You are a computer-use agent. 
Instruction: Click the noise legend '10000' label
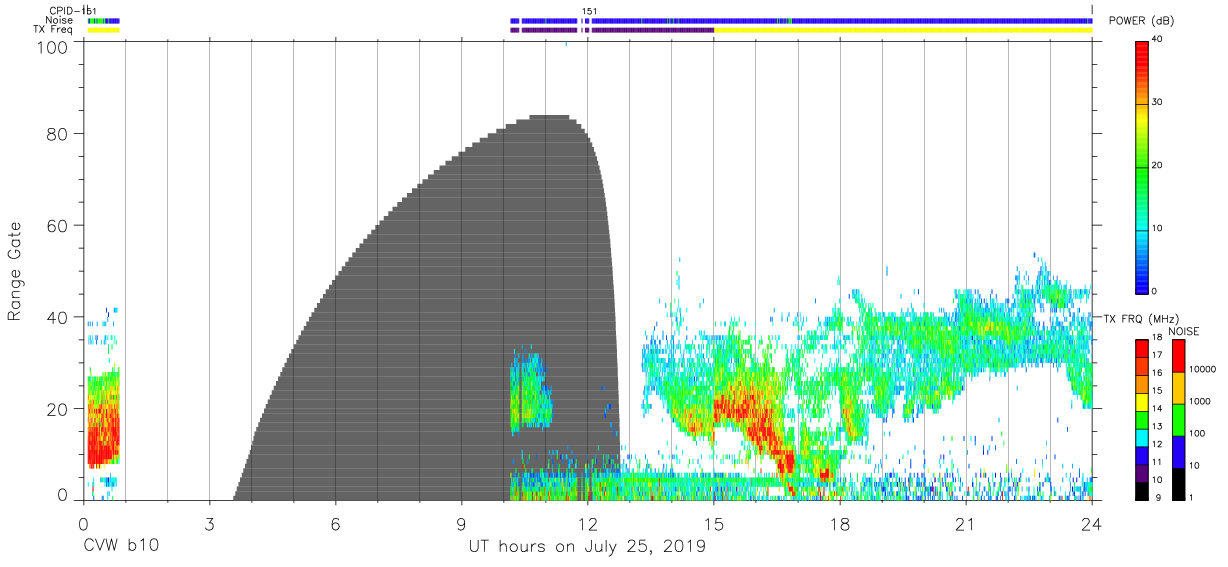coord(1204,369)
